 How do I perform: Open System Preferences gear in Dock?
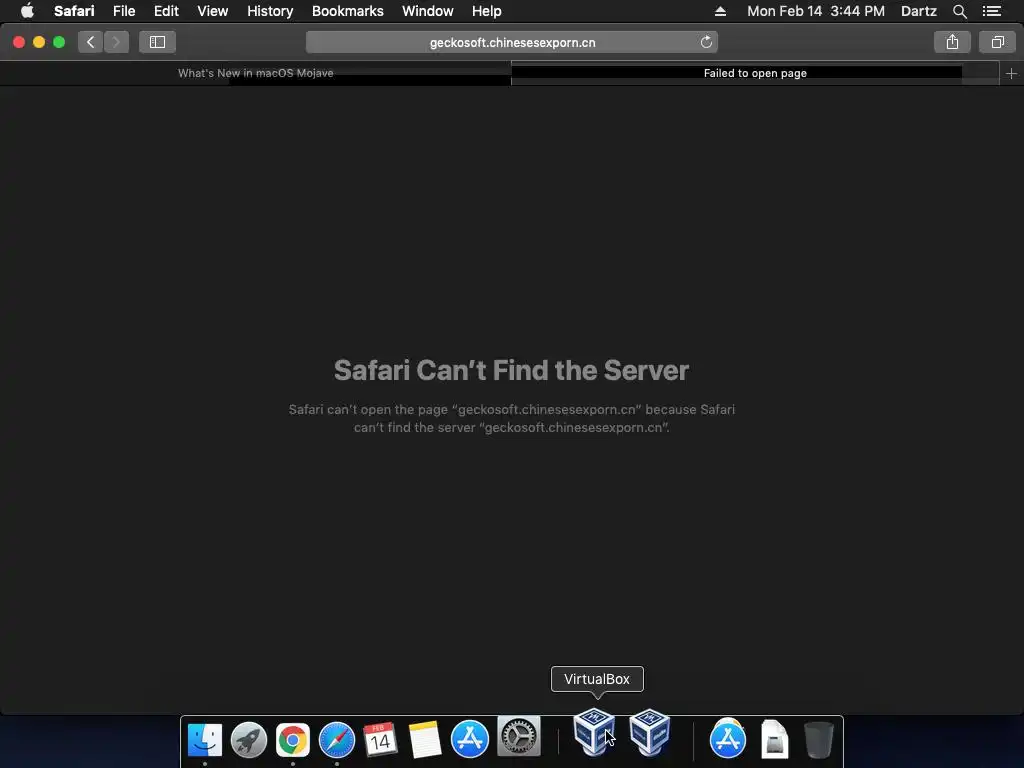coord(519,736)
